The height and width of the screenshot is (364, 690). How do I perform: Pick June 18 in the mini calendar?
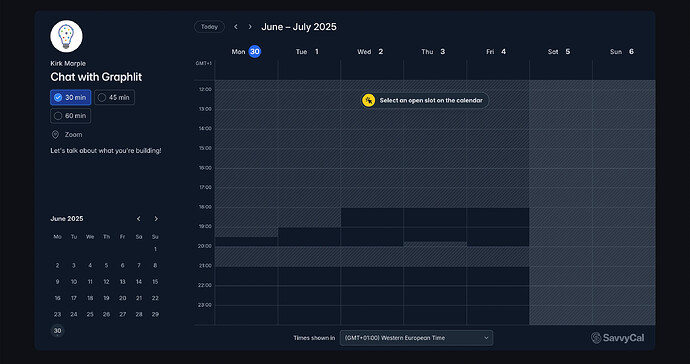[90, 298]
